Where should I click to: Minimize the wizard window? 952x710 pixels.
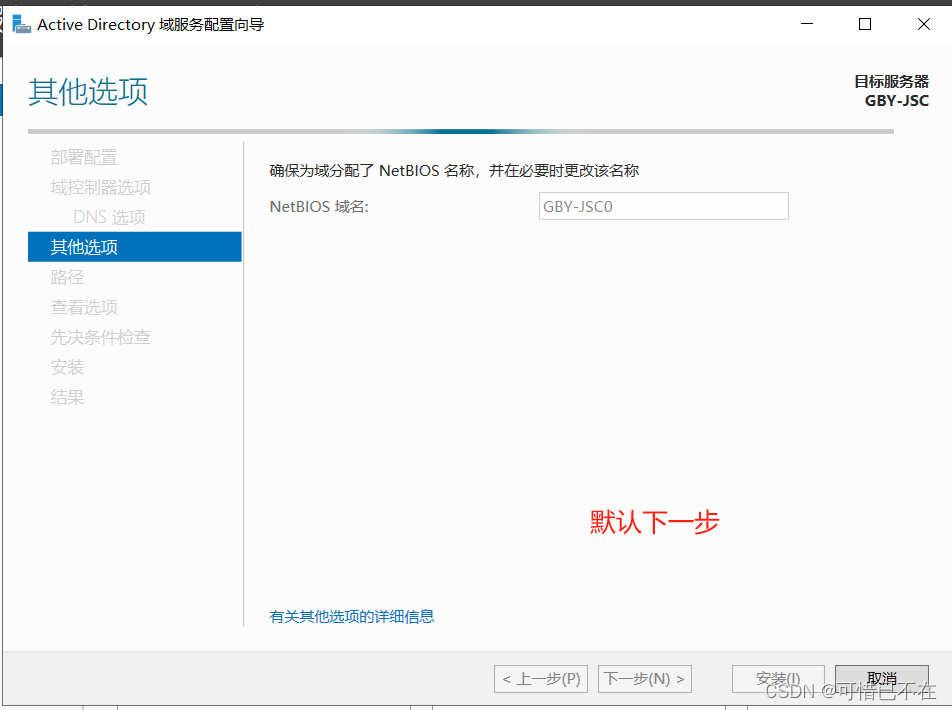(807, 24)
